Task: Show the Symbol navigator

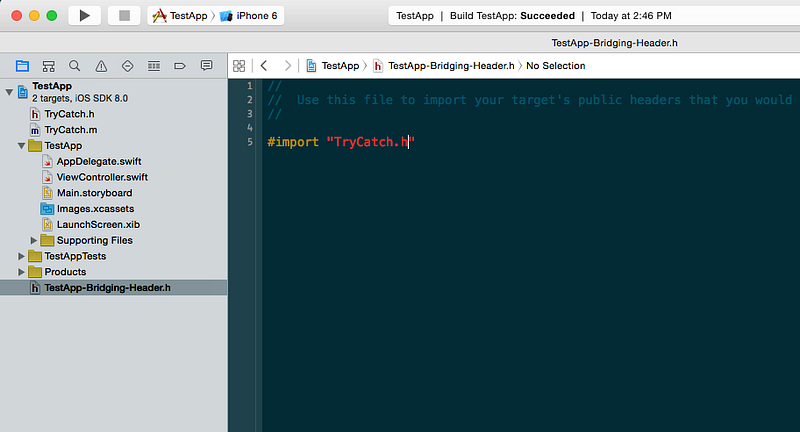Action: pyautogui.click(x=48, y=66)
